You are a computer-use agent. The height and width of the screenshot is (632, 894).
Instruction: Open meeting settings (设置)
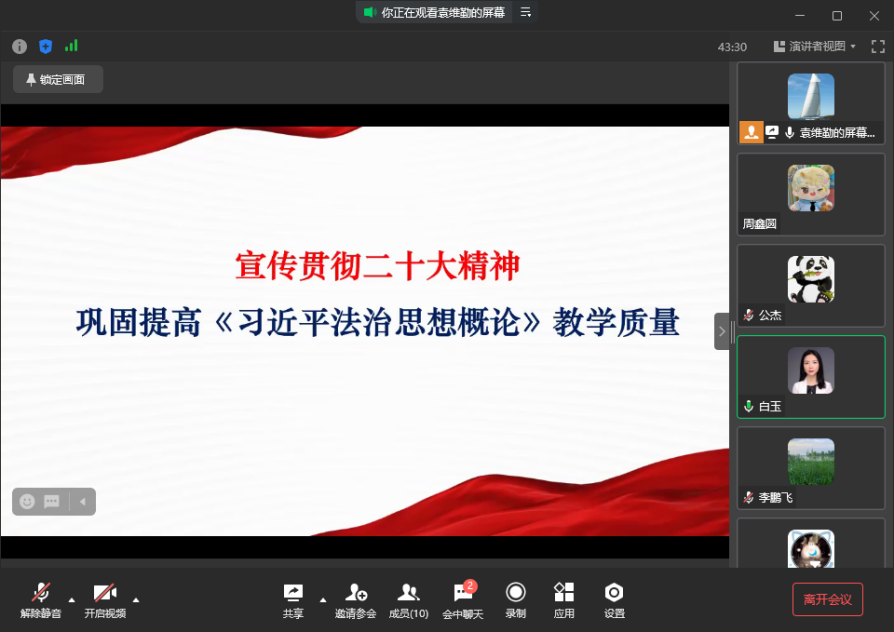[x=614, y=599]
